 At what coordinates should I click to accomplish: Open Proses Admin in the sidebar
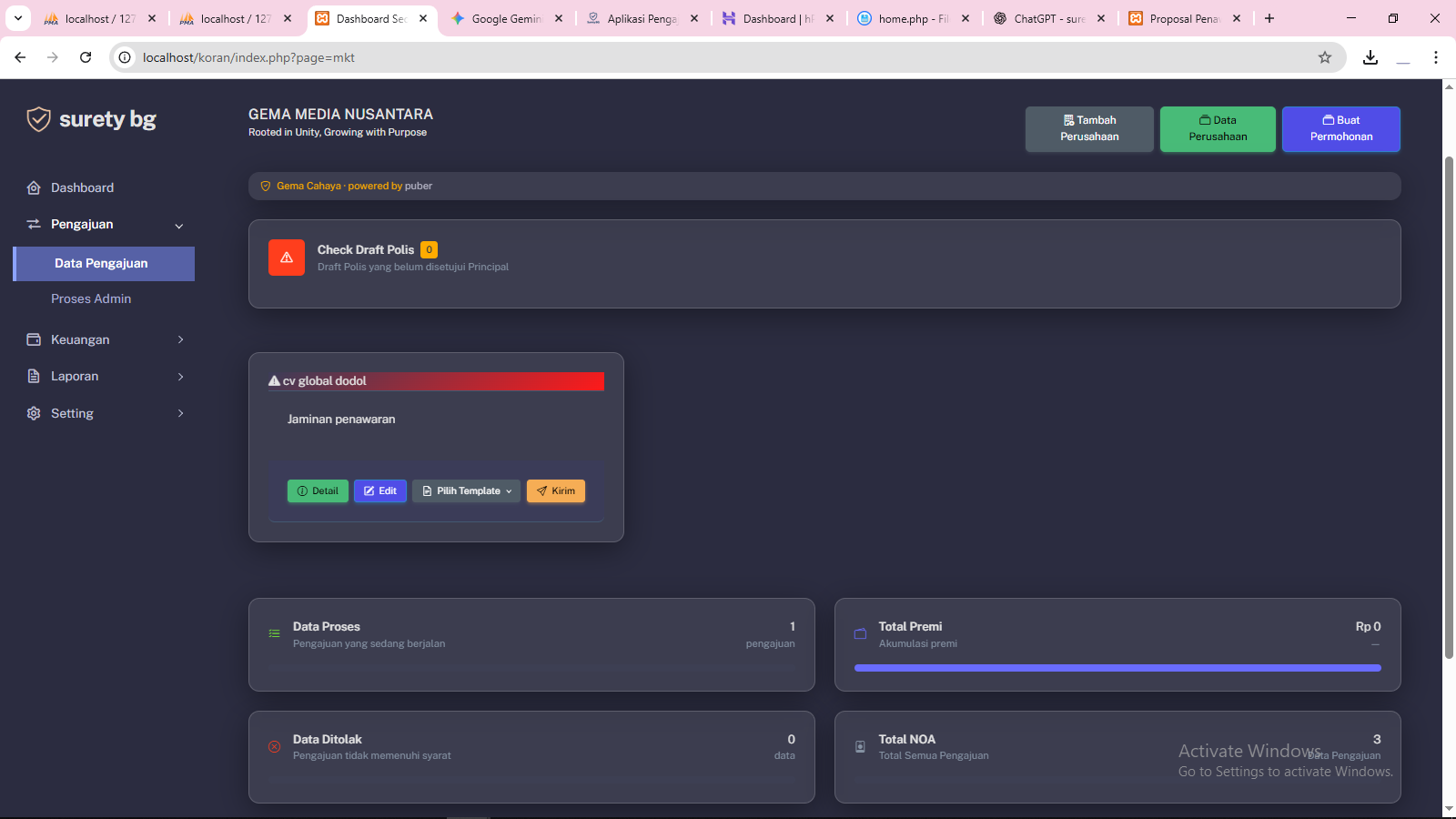pos(91,298)
